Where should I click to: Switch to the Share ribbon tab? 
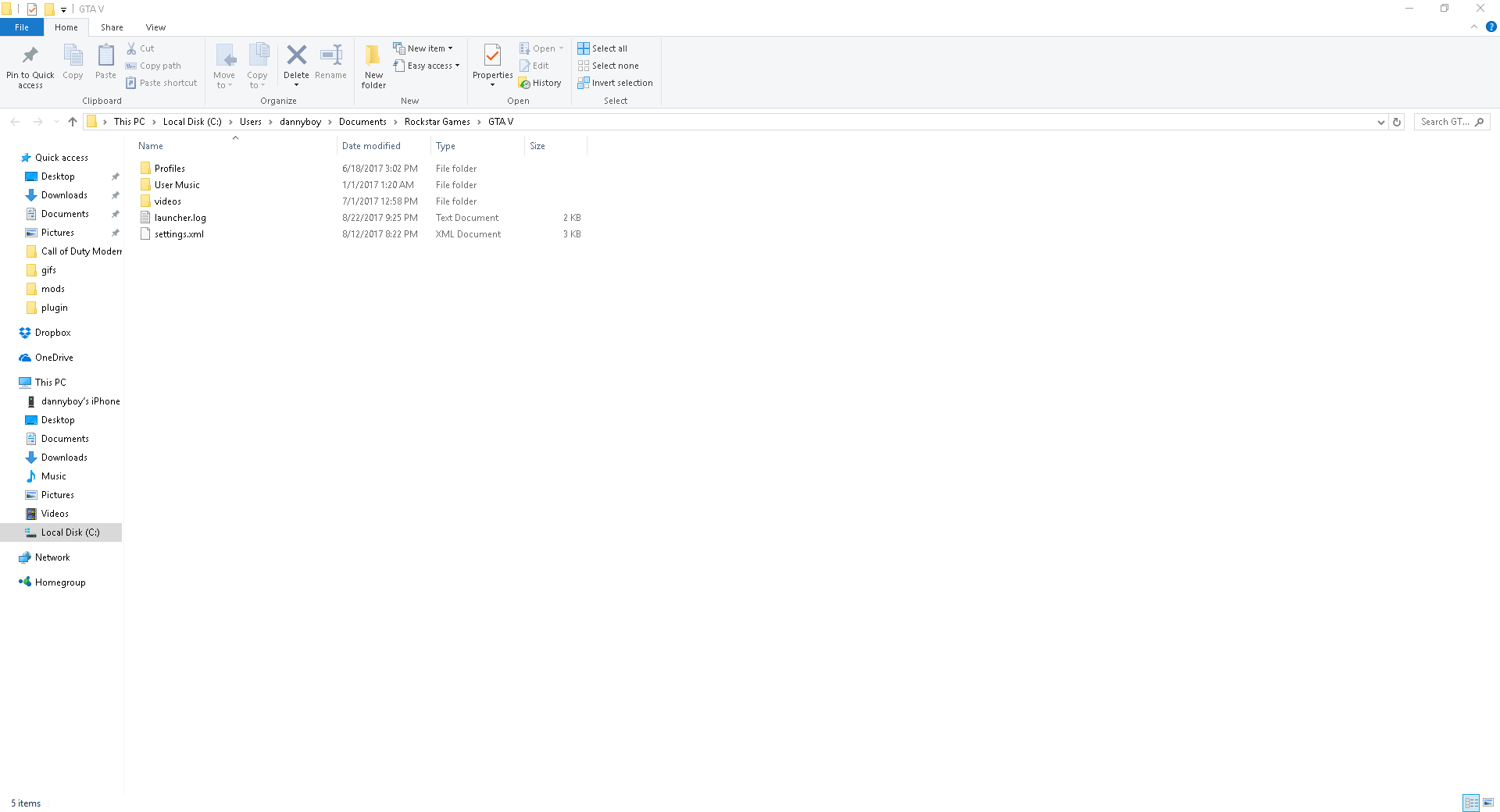[x=112, y=27]
